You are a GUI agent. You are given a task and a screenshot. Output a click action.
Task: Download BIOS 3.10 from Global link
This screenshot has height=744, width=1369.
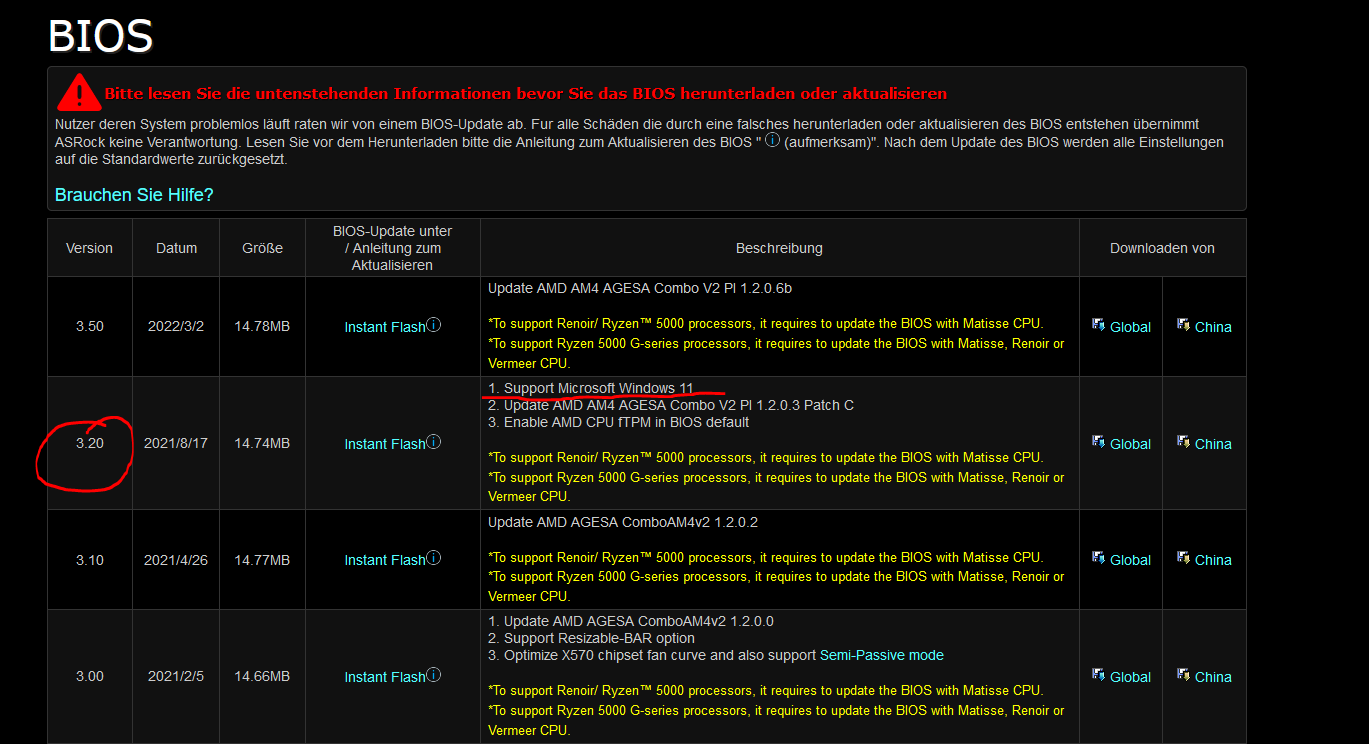pyautogui.click(x=1130, y=560)
